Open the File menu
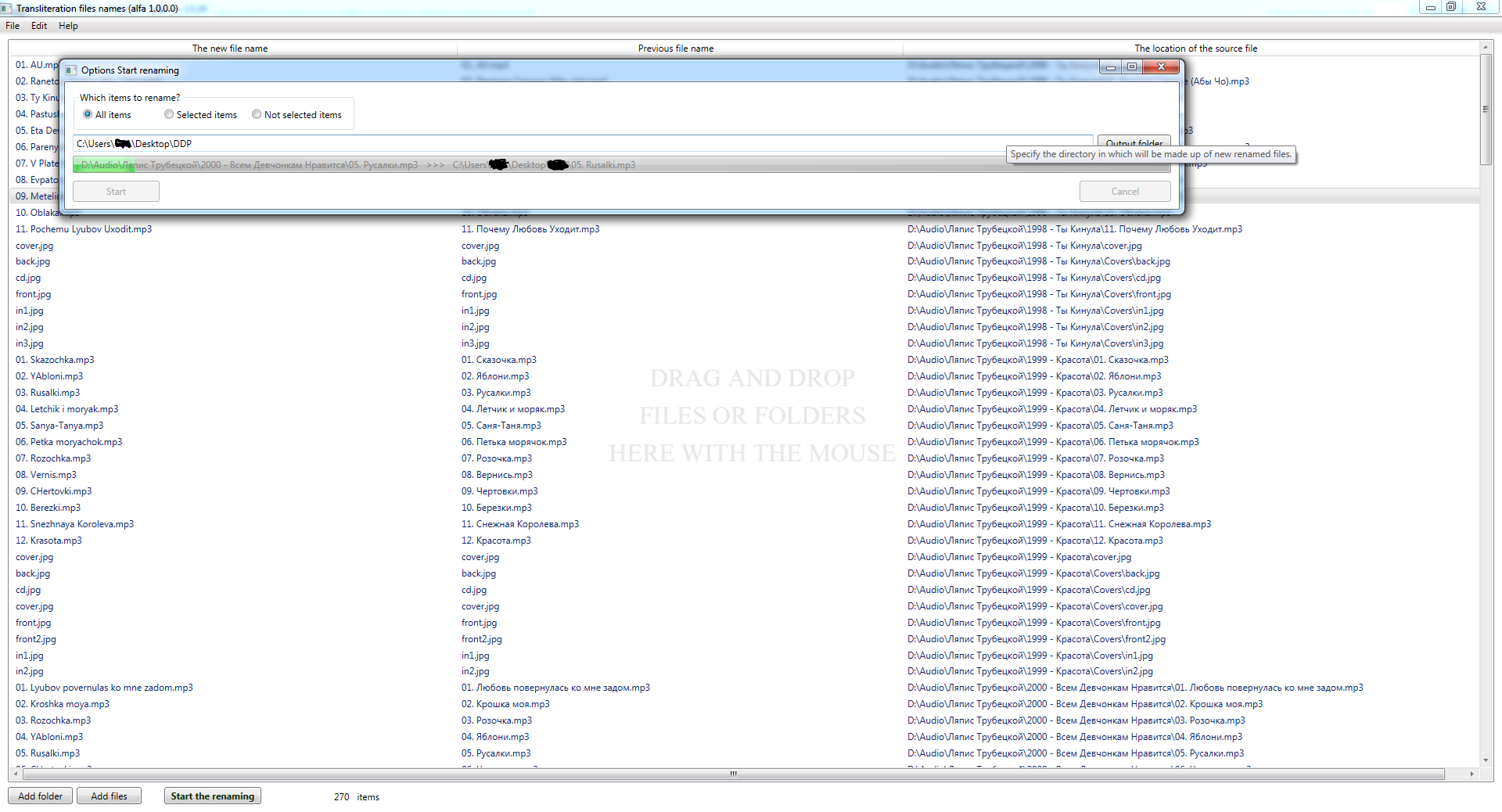 pos(13,26)
